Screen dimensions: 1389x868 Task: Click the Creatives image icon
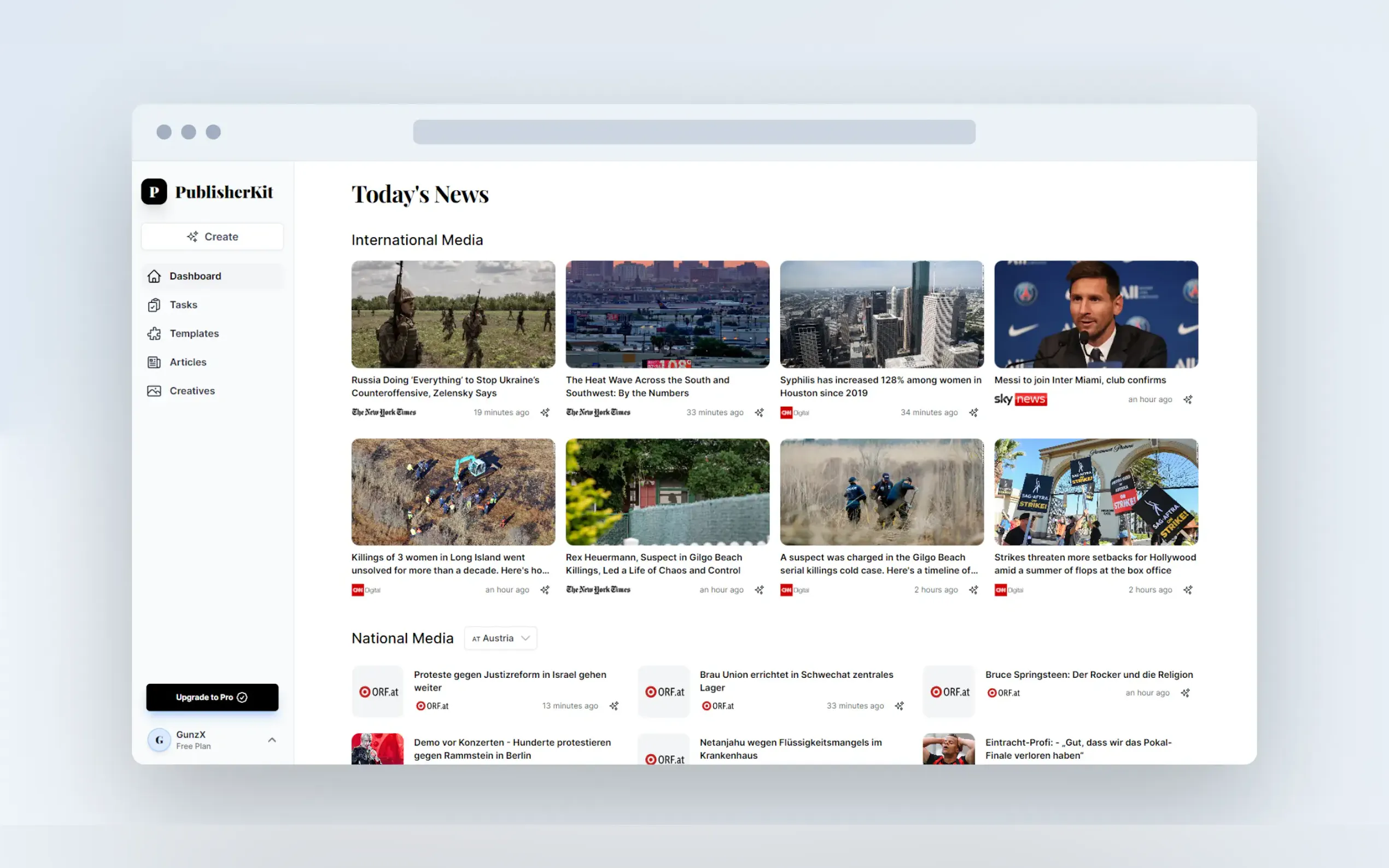point(154,391)
